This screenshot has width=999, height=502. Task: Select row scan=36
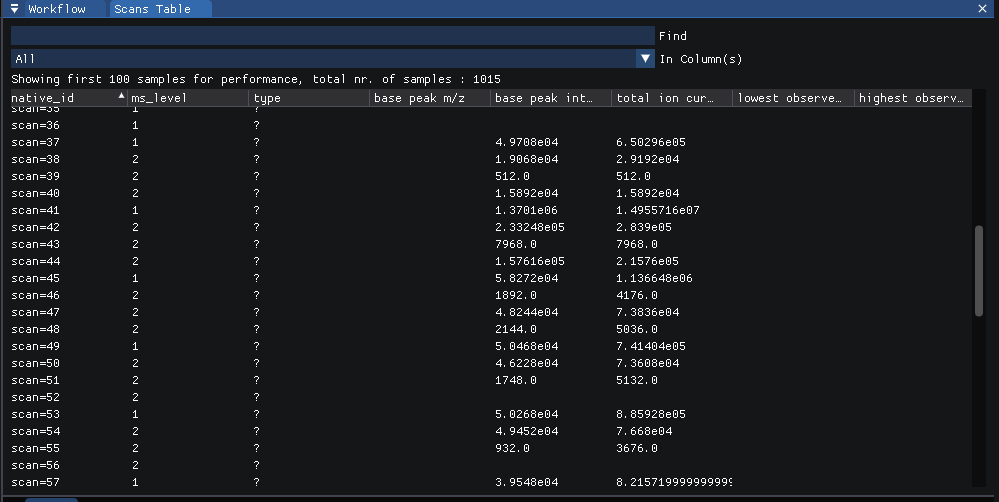[x=491, y=126]
